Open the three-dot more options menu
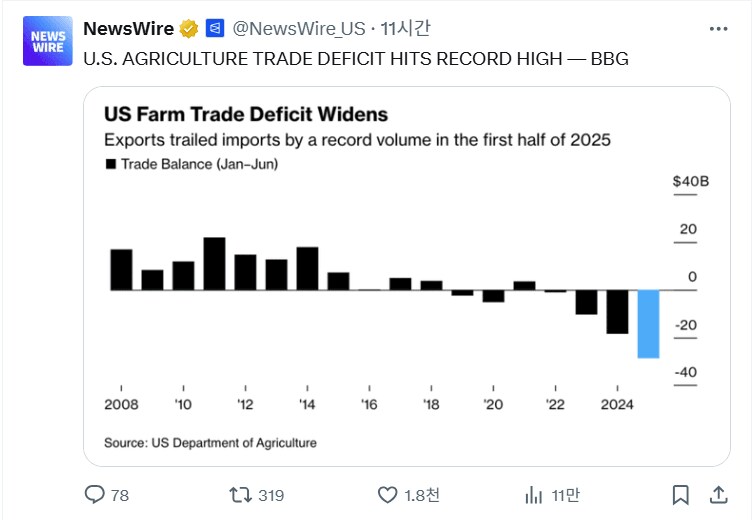754x520 pixels. (x=718, y=29)
